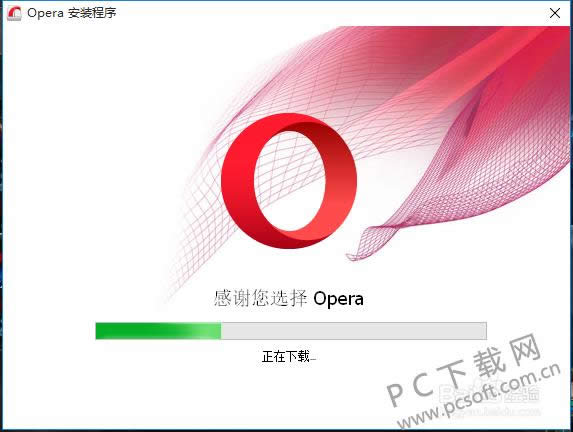The width and height of the screenshot is (573, 432).
Task: Click the large red Opera O logo
Action: point(289,181)
